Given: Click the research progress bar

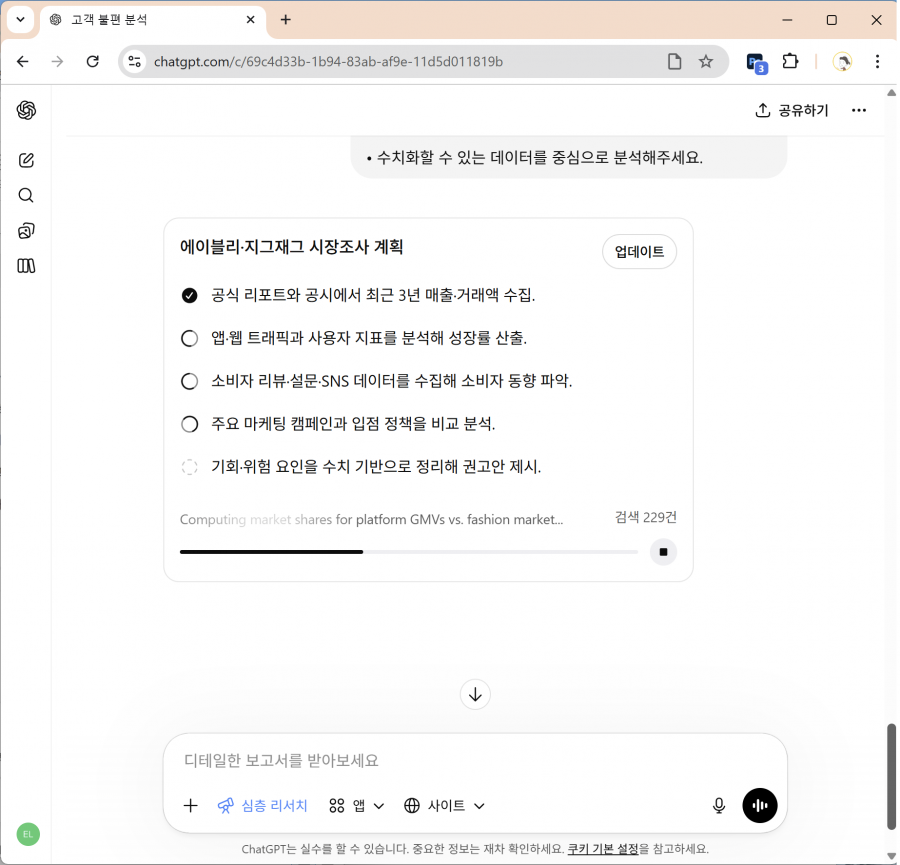Looking at the screenshot, I should click(x=408, y=552).
